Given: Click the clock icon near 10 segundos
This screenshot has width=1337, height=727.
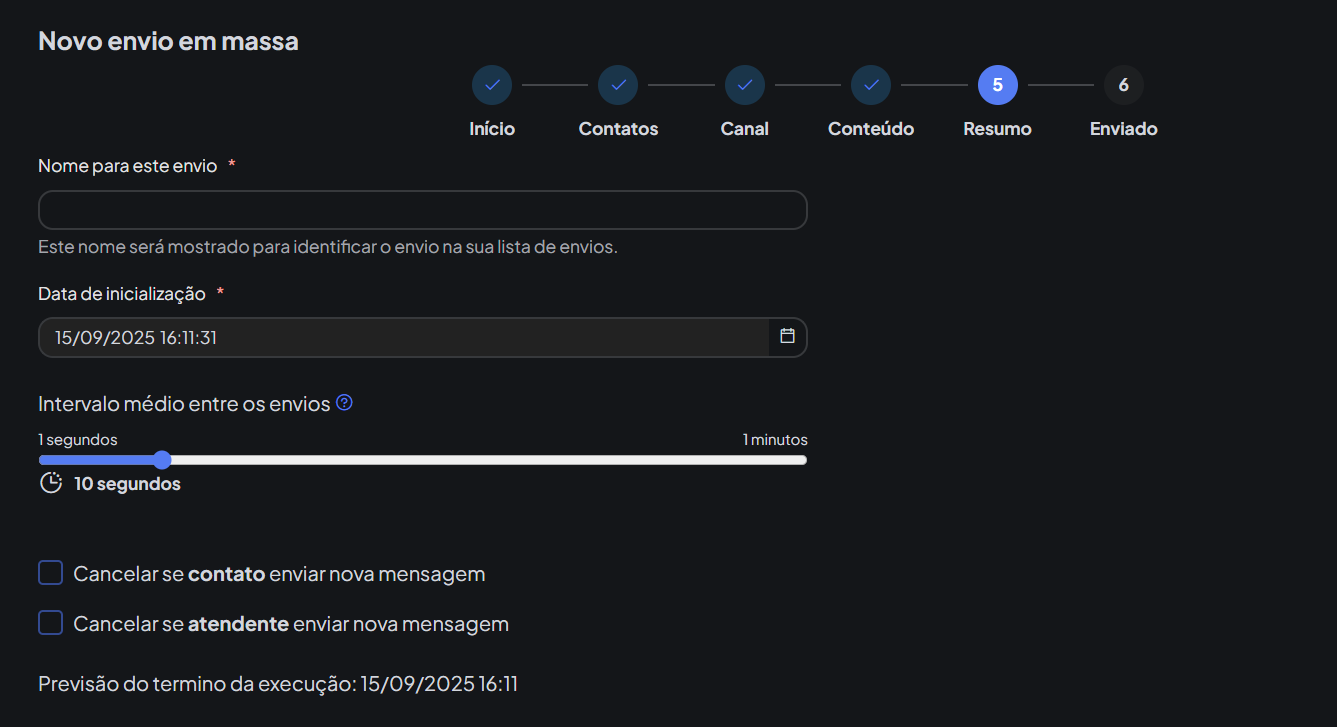Looking at the screenshot, I should 51,484.
